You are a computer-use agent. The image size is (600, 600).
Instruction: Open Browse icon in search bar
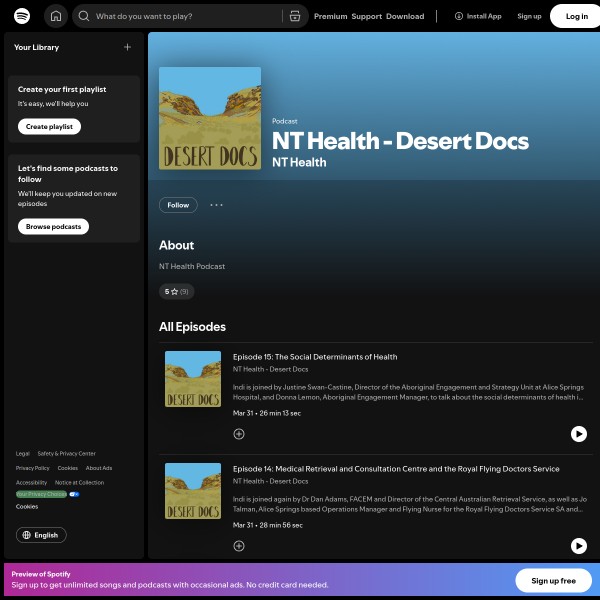coord(293,16)
